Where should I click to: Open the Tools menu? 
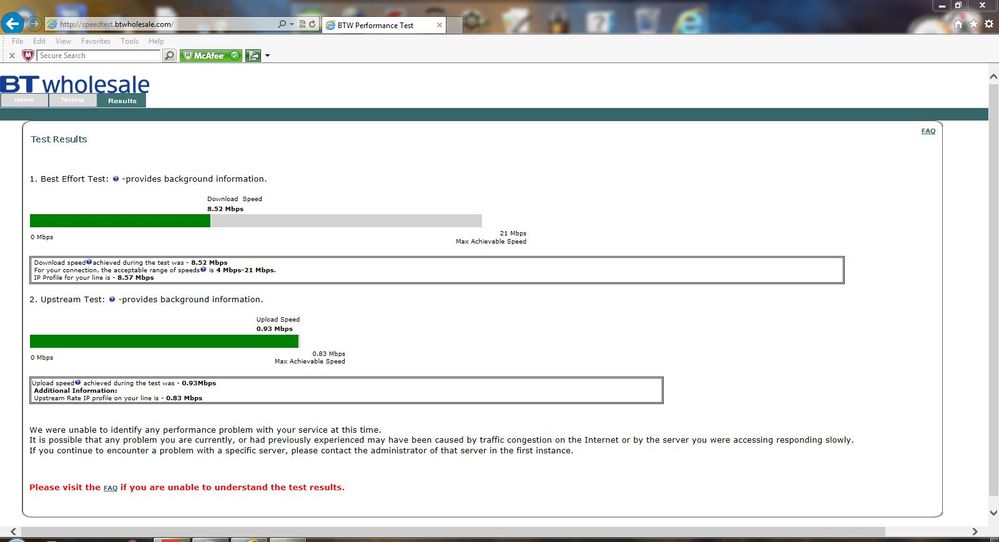(x=129, y=41)
